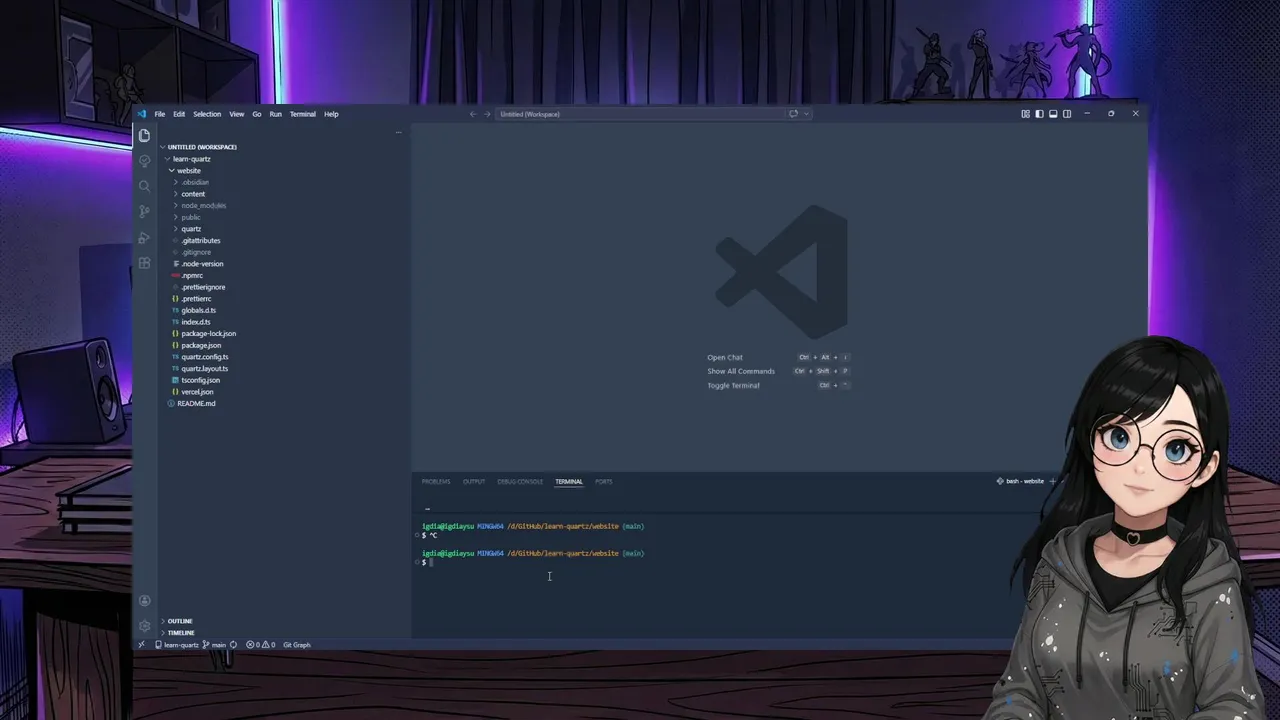
Task: Click the VS Code logo in title bar
Action: (142, 114)
